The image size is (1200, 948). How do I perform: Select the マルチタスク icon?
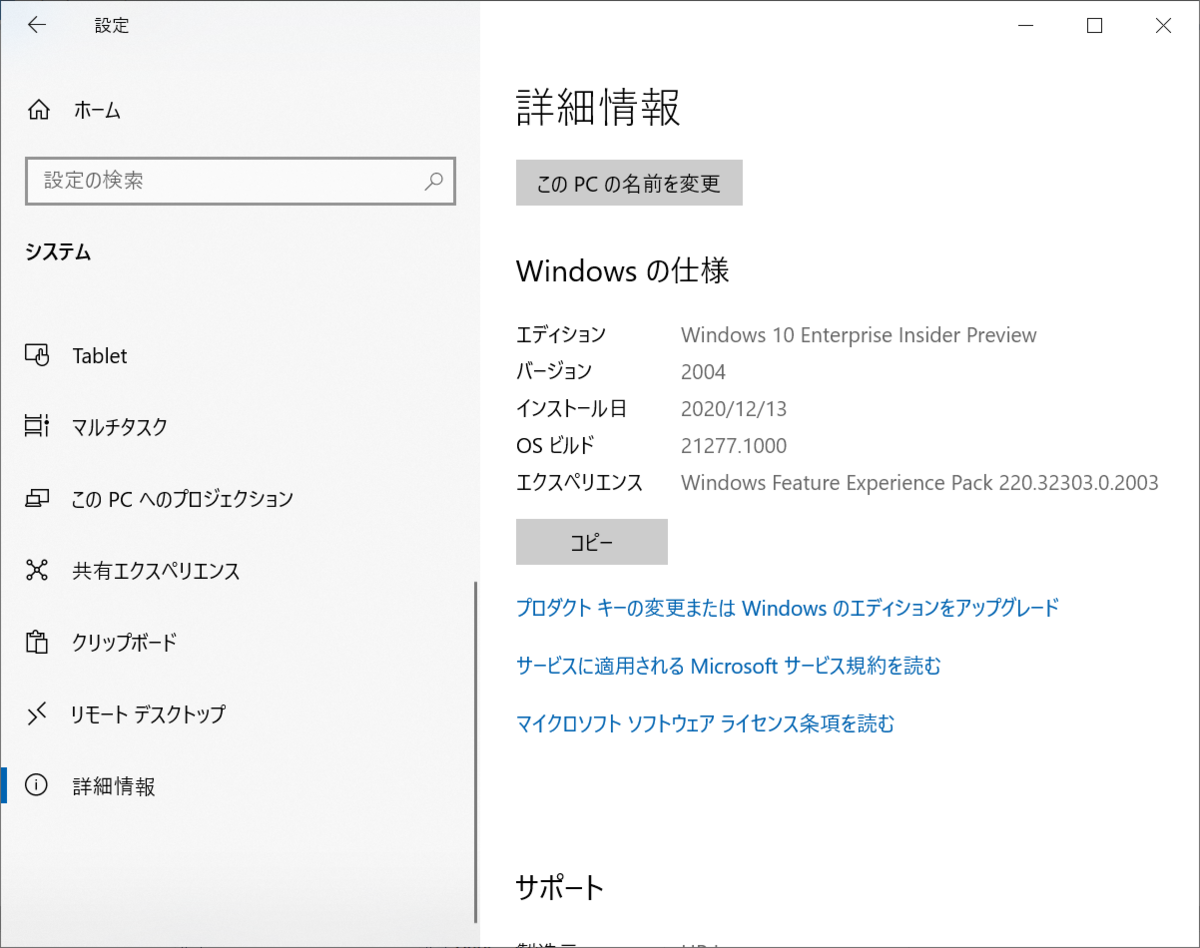(x=37, y=427)
